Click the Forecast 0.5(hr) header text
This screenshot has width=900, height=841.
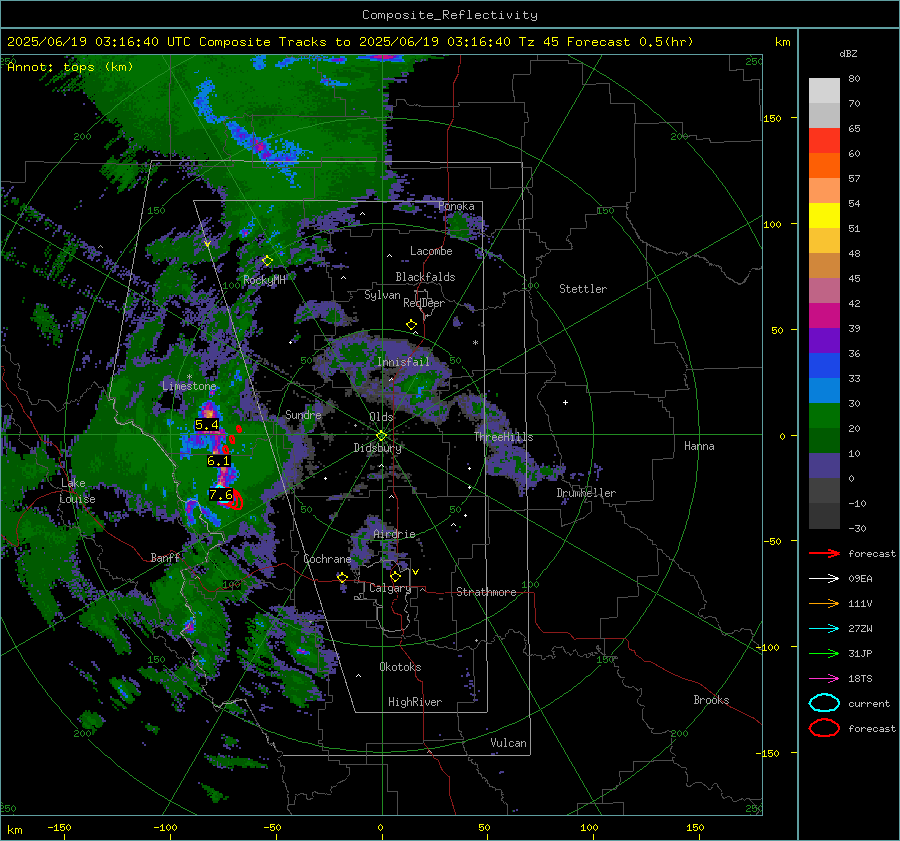point(630,42)
